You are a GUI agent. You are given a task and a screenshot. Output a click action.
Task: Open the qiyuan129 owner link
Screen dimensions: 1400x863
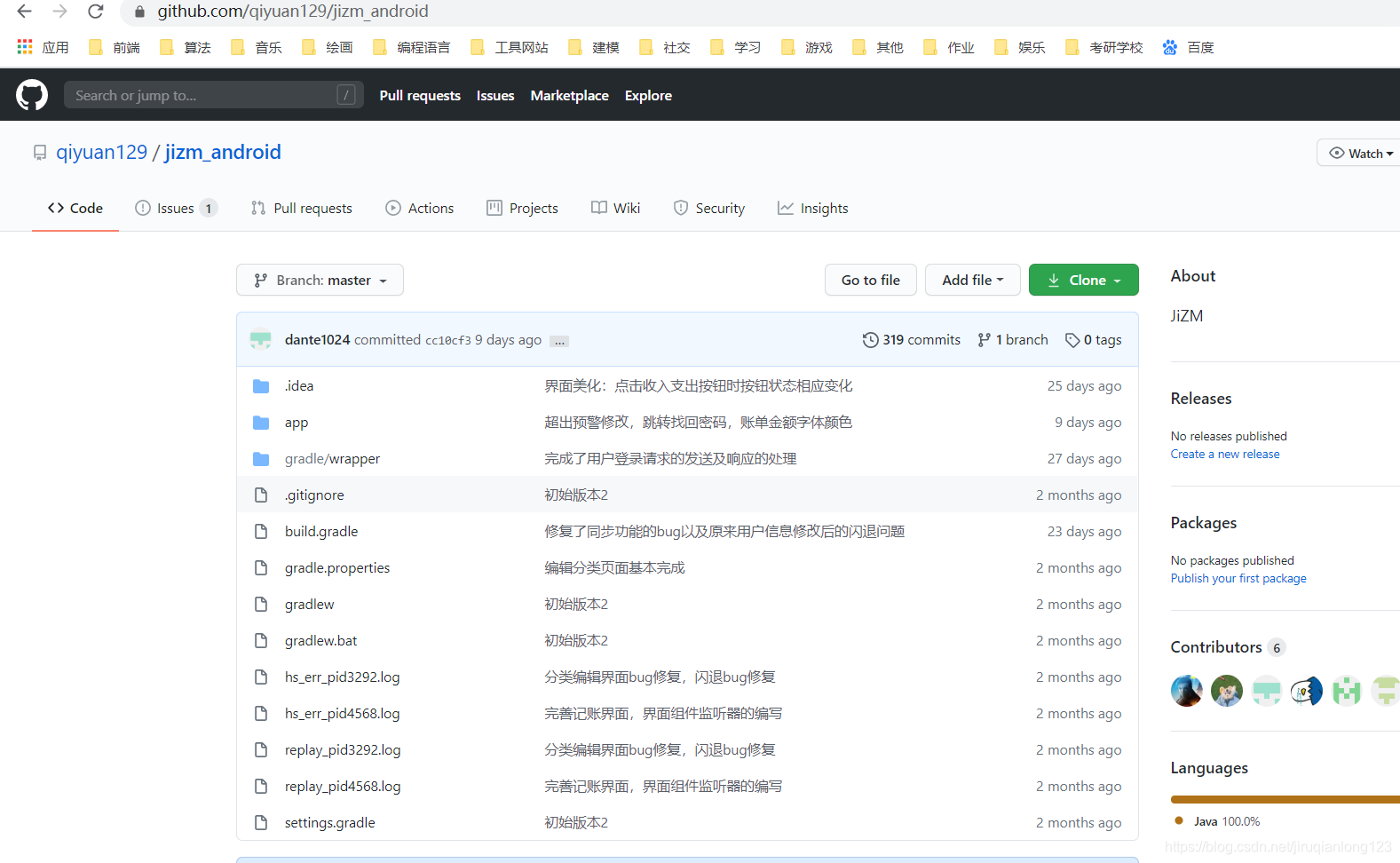pos(102,152)
